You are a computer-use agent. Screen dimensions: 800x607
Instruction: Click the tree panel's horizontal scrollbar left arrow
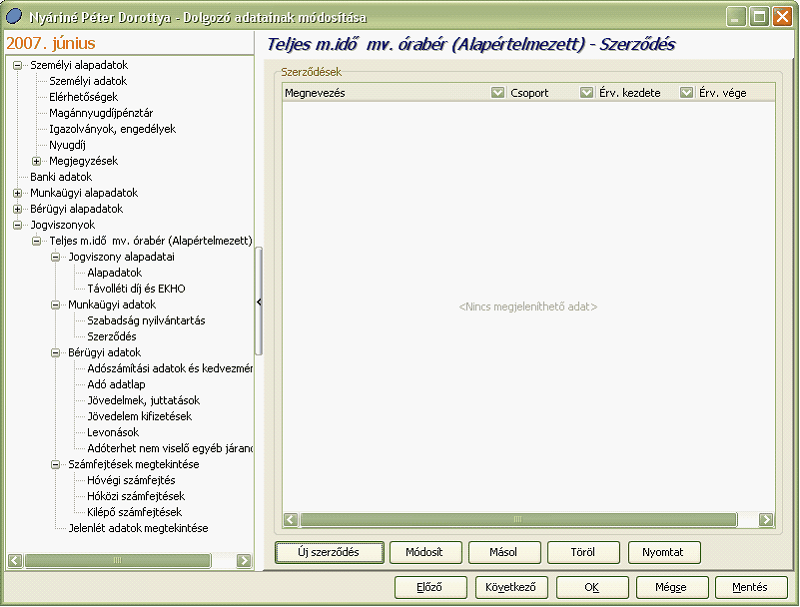tap(15, 561)
